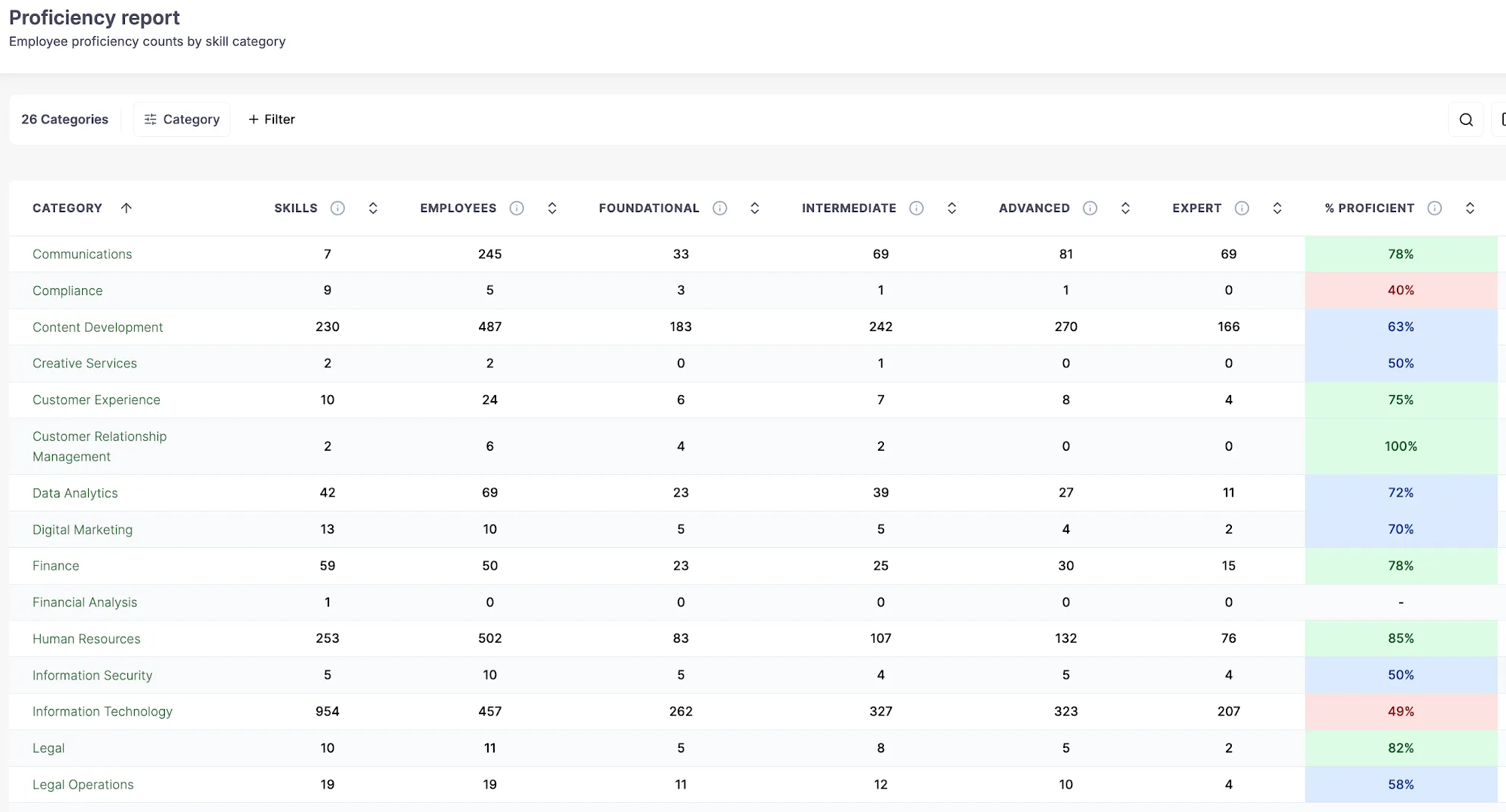The height and width of the screenshot is (812, 1506).
Task: Open the Communications category
Action: [82, 254]
